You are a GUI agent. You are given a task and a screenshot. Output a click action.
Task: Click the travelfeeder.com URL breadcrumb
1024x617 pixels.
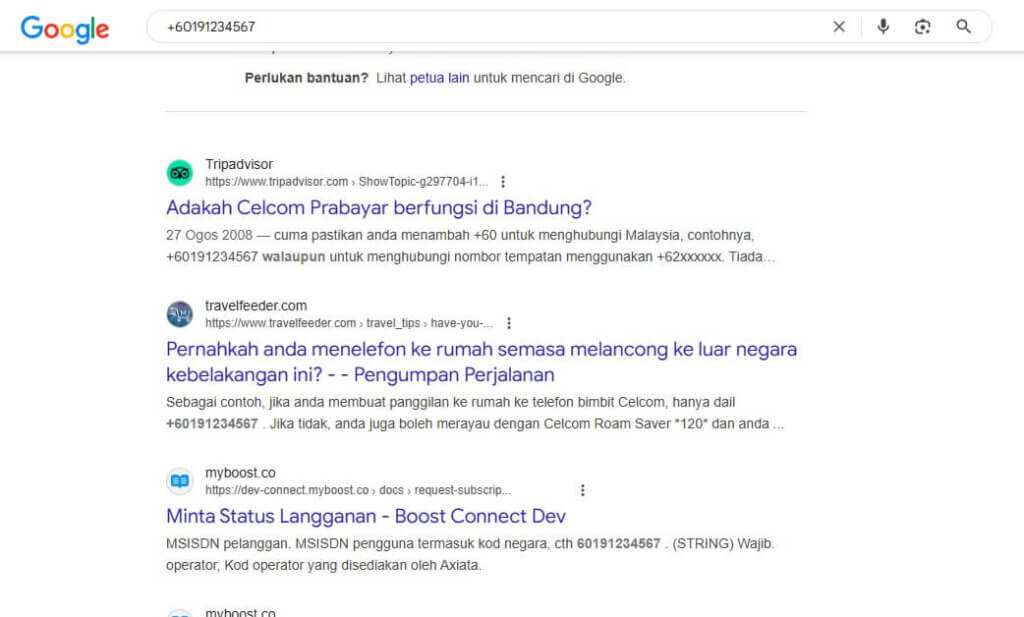[x=349, y=323]
